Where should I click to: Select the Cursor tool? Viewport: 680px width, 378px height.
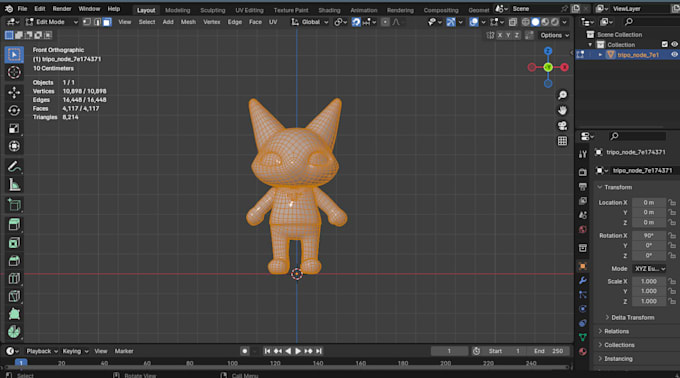tap(14, 72)
